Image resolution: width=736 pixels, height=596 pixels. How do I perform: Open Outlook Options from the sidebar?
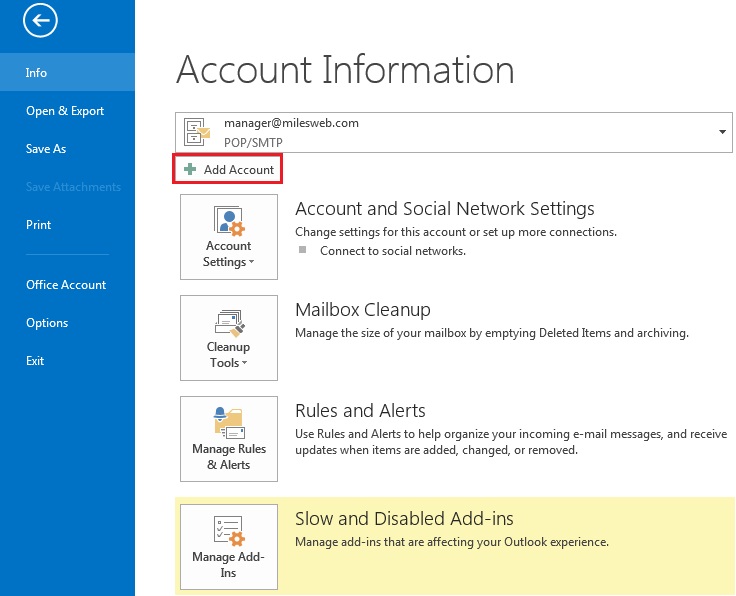pyautogui.click(x=47, y=323)
